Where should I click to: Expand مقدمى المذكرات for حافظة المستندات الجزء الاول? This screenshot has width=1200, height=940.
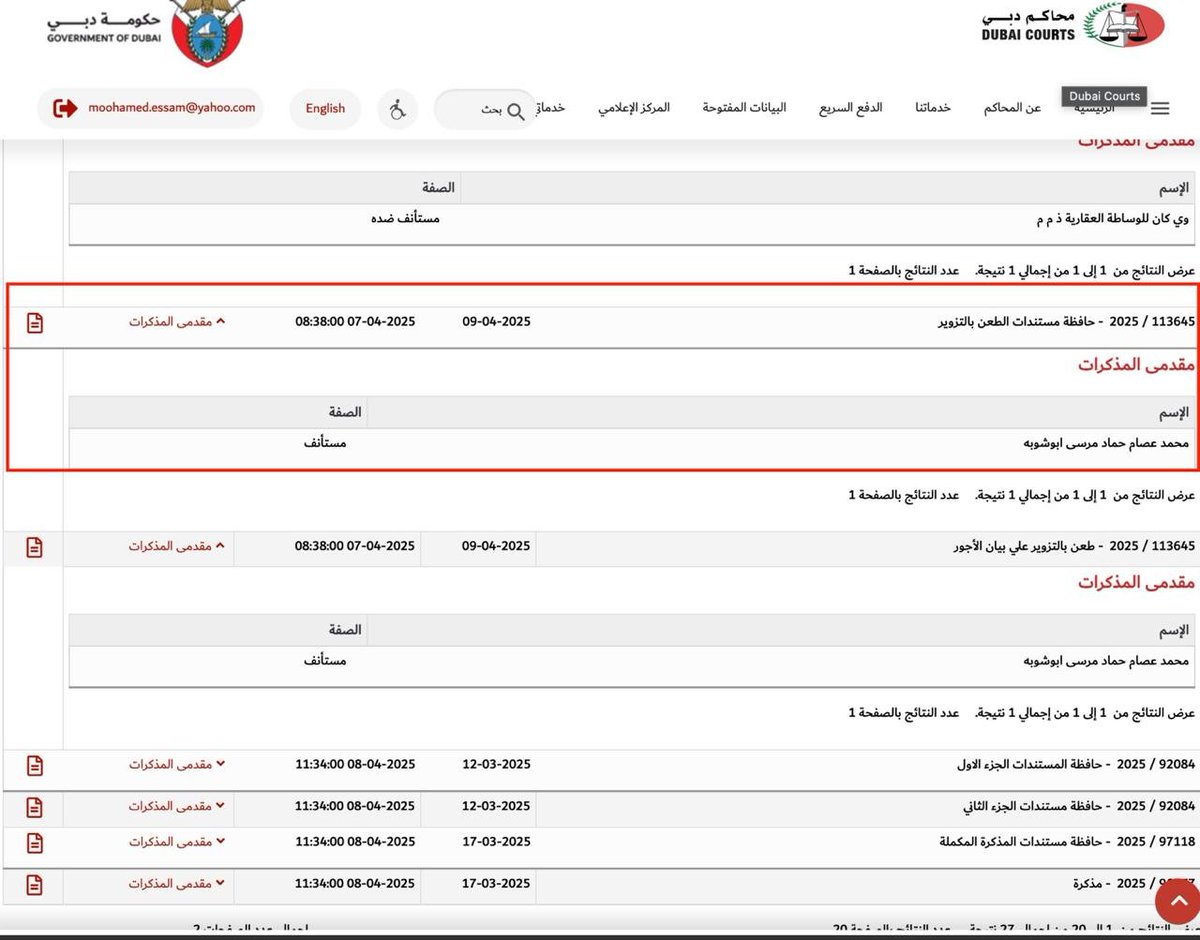pos(177,764)
